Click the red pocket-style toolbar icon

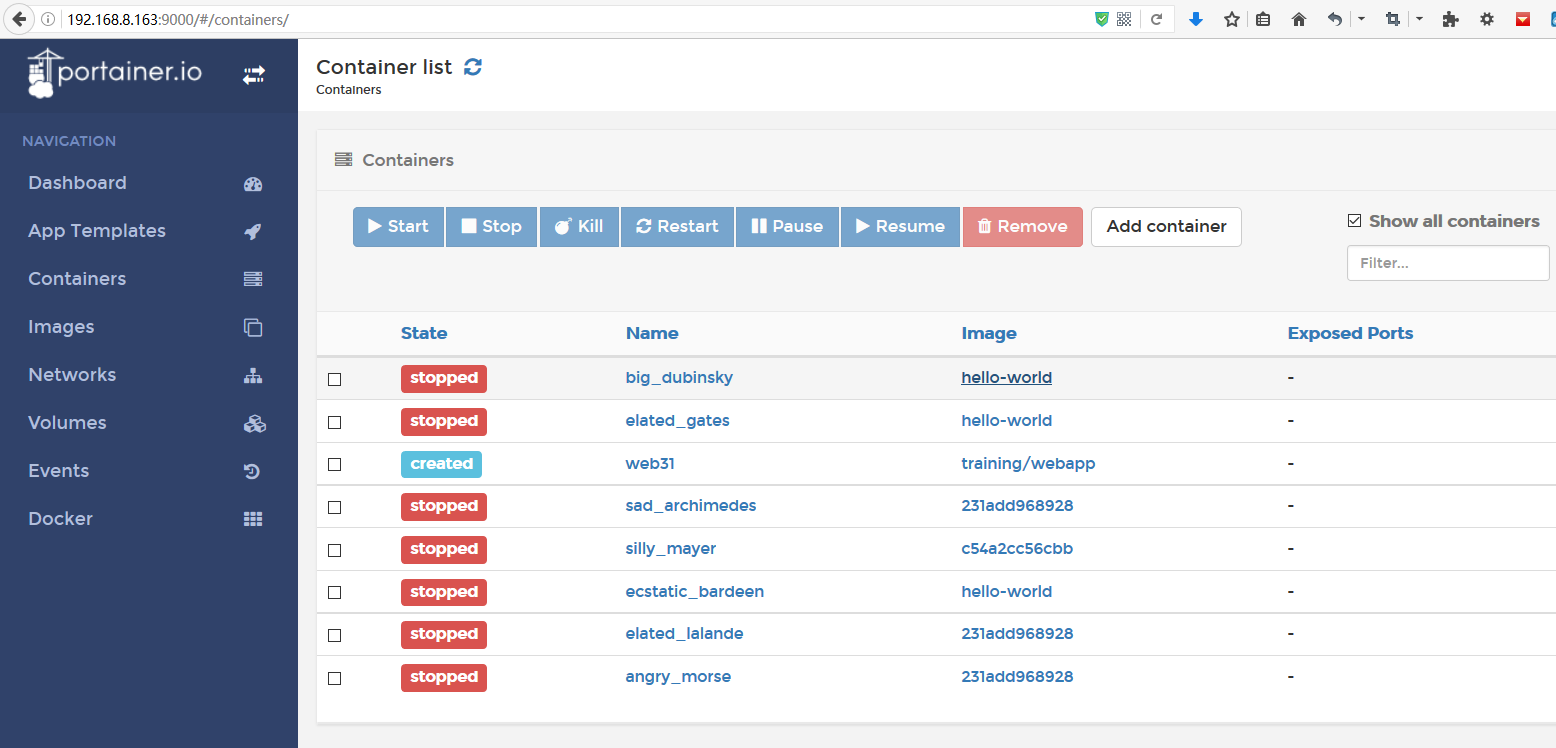pyautogui.click(x=1523, y=19)
